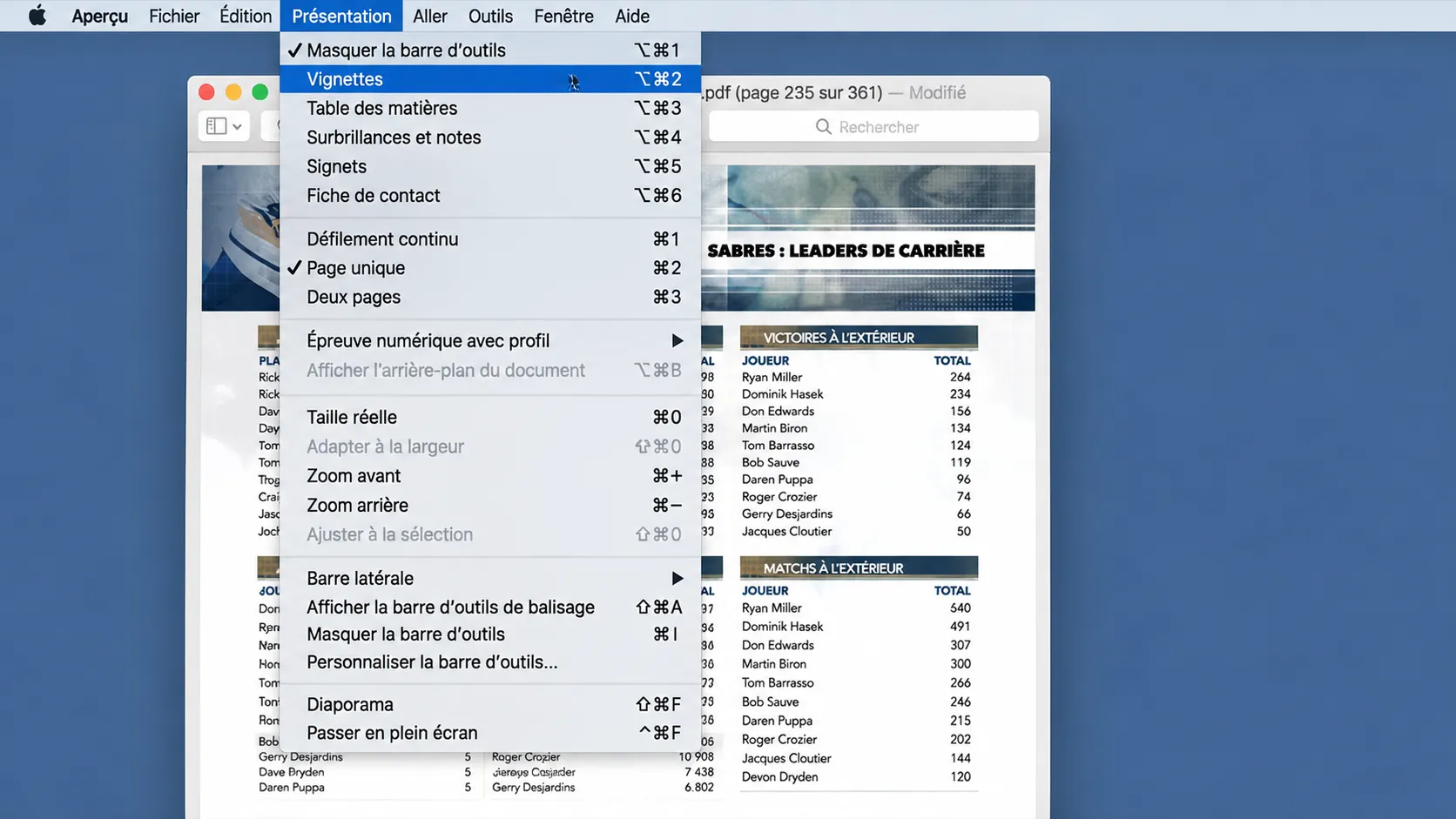Screen dimensions: 1456x819
Task: Click Bob Sauve row with total 119
Action: (x=857, y=463)
